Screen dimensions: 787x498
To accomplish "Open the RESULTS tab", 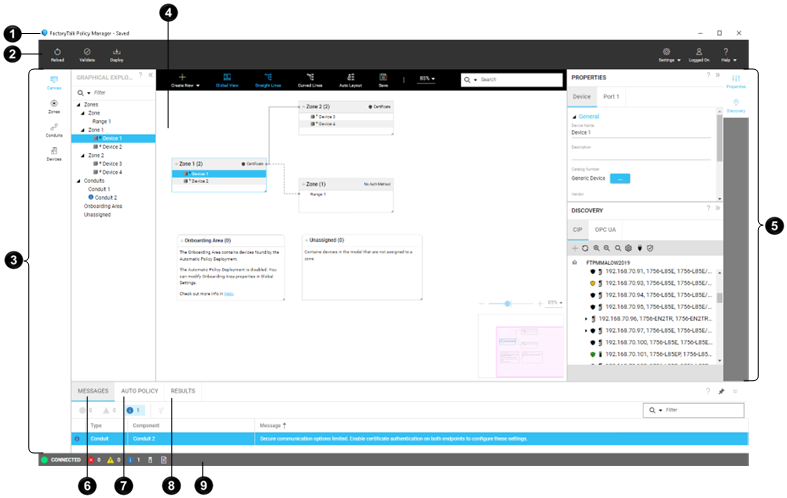I will (x=183, y=391).
